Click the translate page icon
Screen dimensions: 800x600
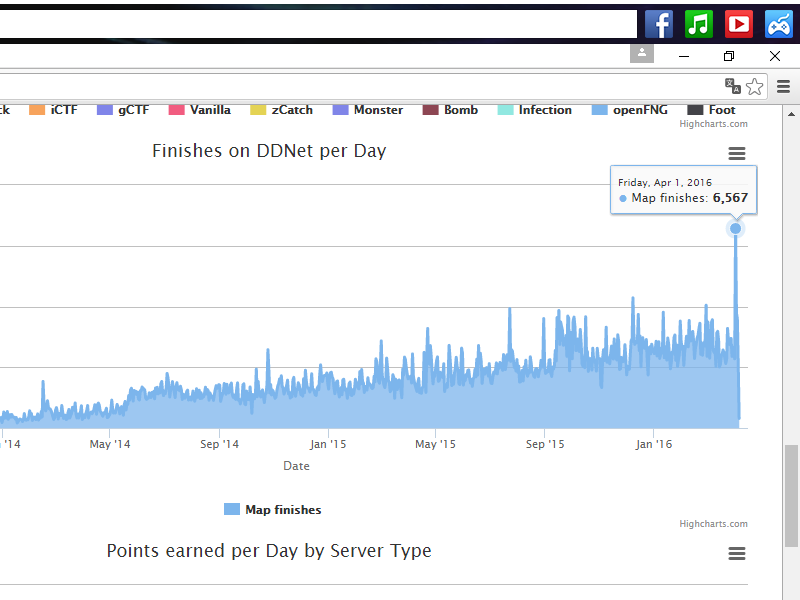732,86
